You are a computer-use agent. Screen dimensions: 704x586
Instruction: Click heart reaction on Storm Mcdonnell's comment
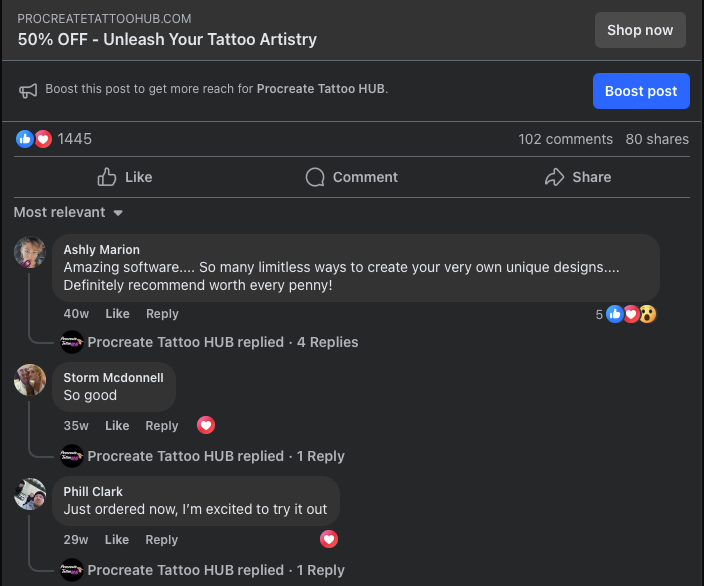(206, 425)
